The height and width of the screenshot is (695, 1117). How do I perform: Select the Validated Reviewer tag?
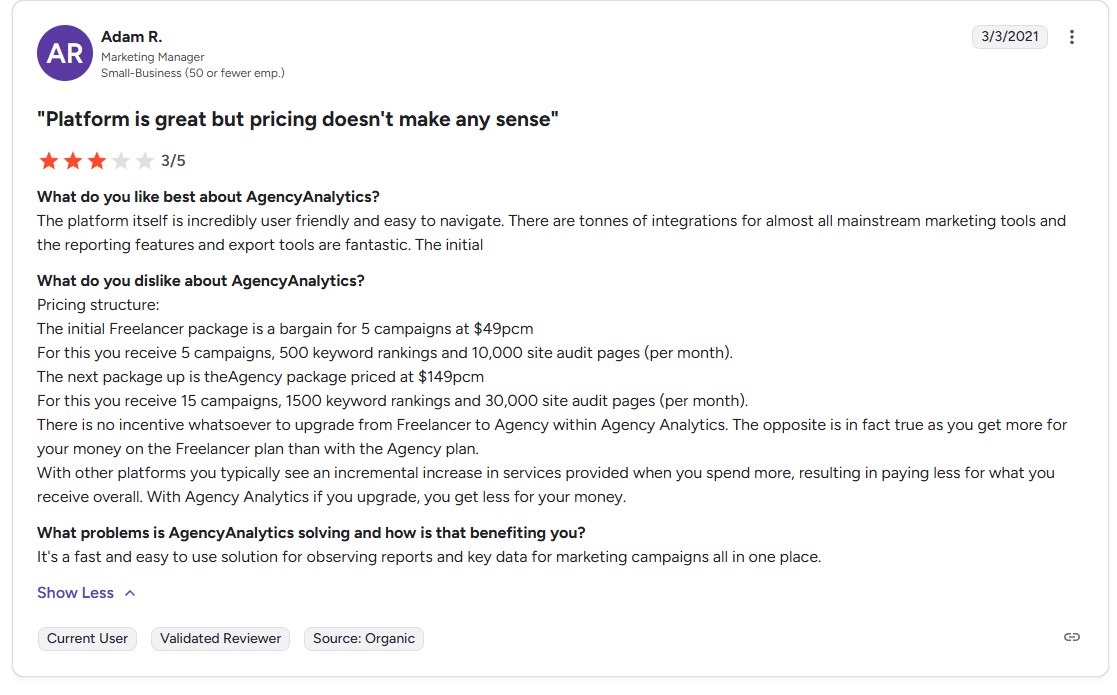tap(220, 638)
